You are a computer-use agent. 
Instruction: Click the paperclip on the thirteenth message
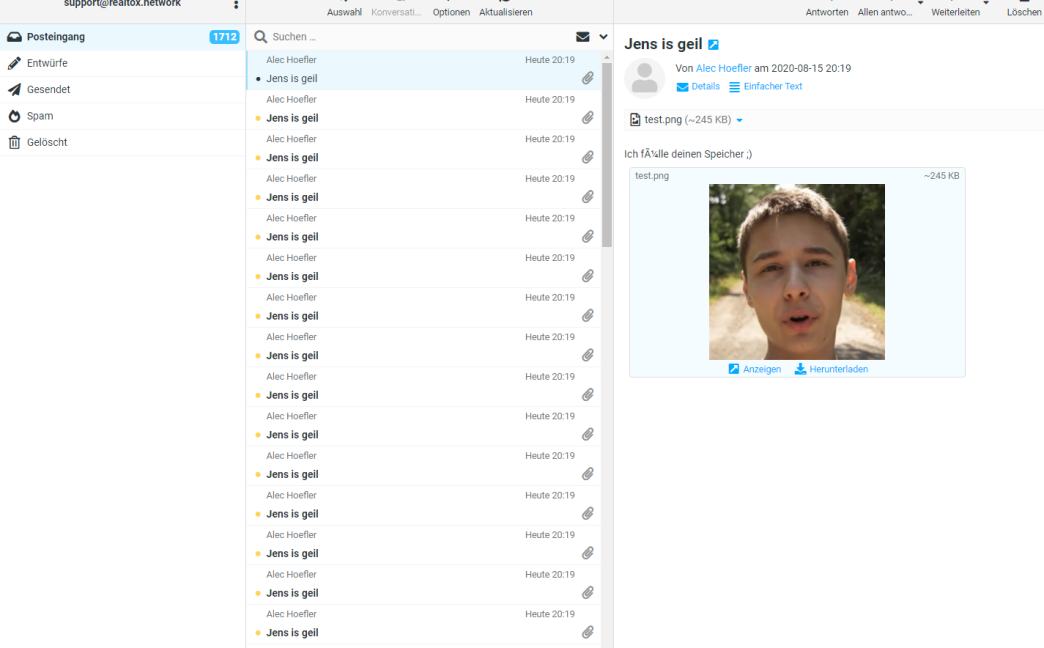(x=587, y=553)
